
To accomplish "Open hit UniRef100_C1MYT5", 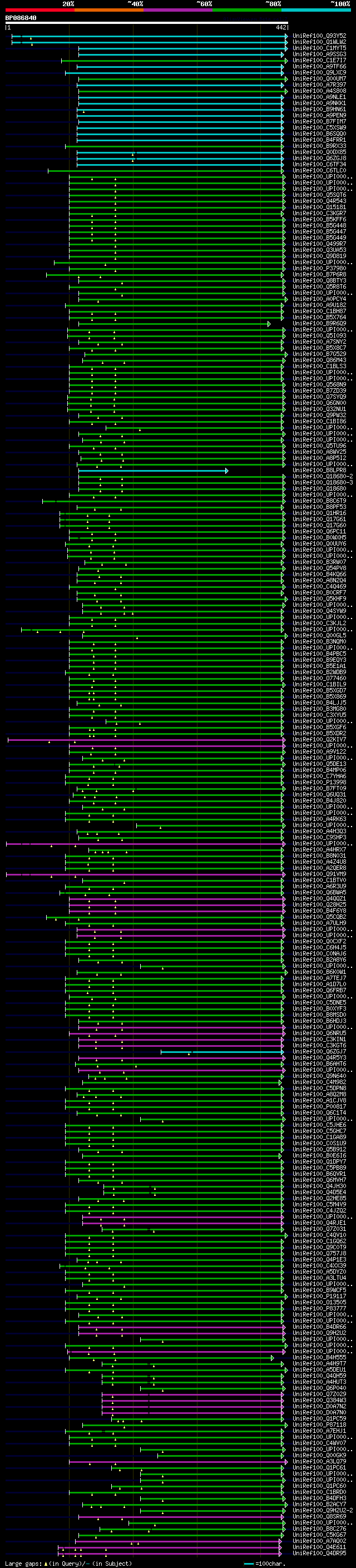I will pyautogui.click(x=319, y=48).
